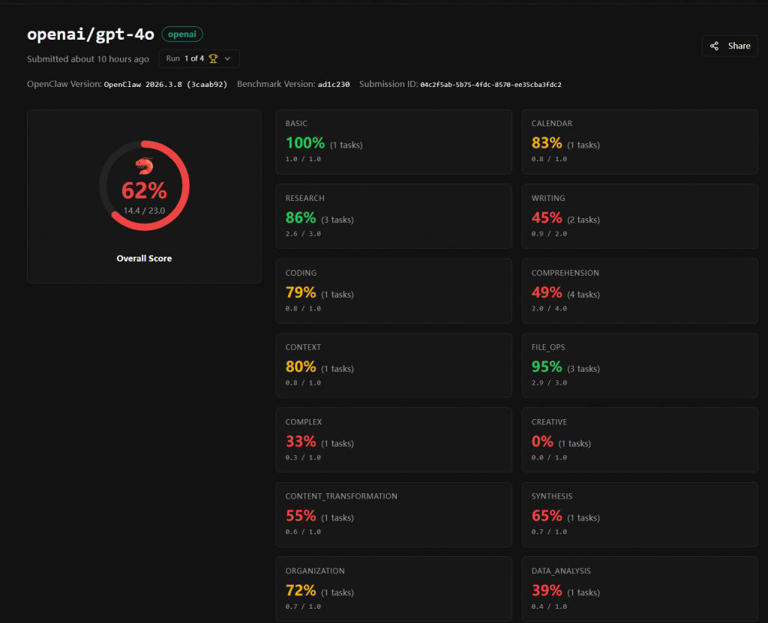Click the COMPREHENSION card heading
The height and width of the screenshot is (623, 768).
[x=565, y=273]
